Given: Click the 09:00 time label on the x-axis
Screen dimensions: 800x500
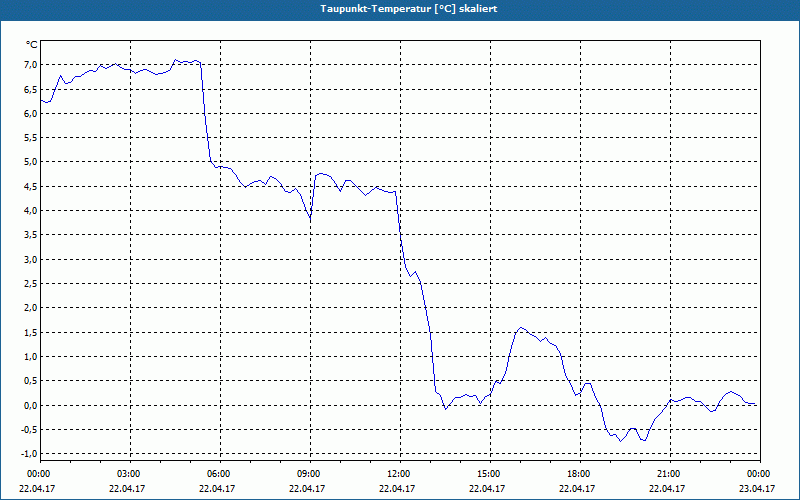Looking at the screenshot, I should (x=310, y=474).
